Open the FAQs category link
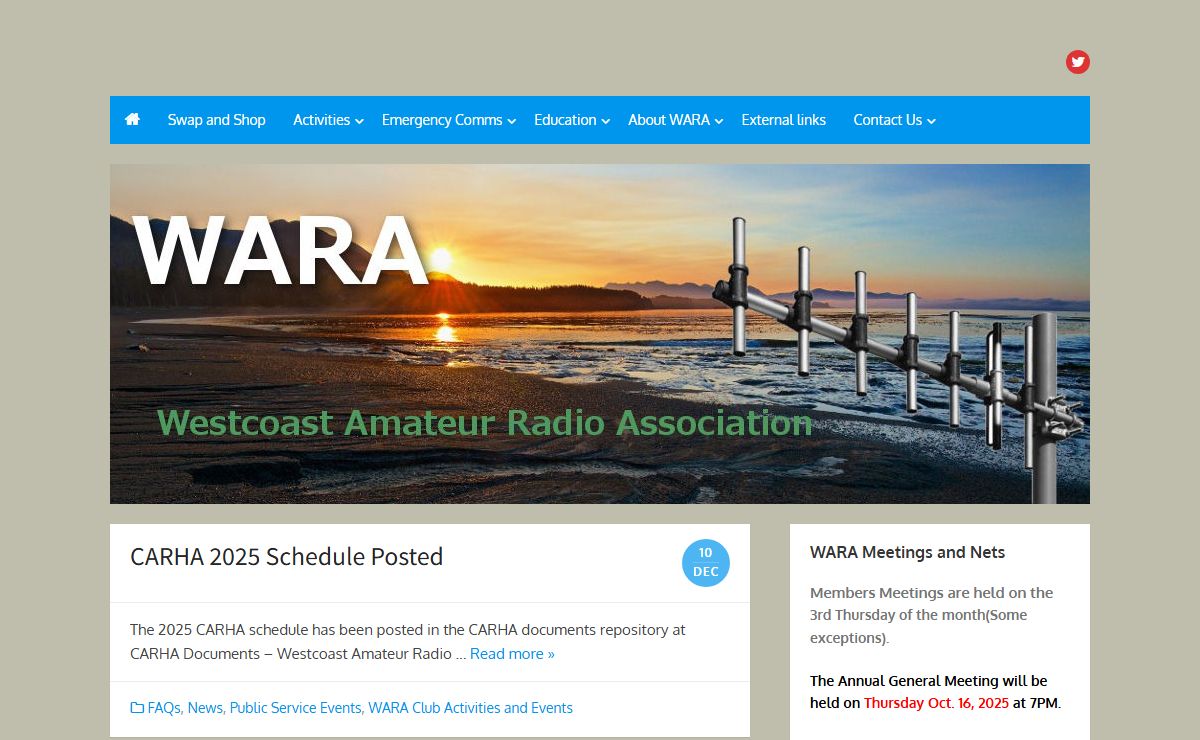This screenshot has height=740, width=1200. pyautogui.click(x=164, y=708)
